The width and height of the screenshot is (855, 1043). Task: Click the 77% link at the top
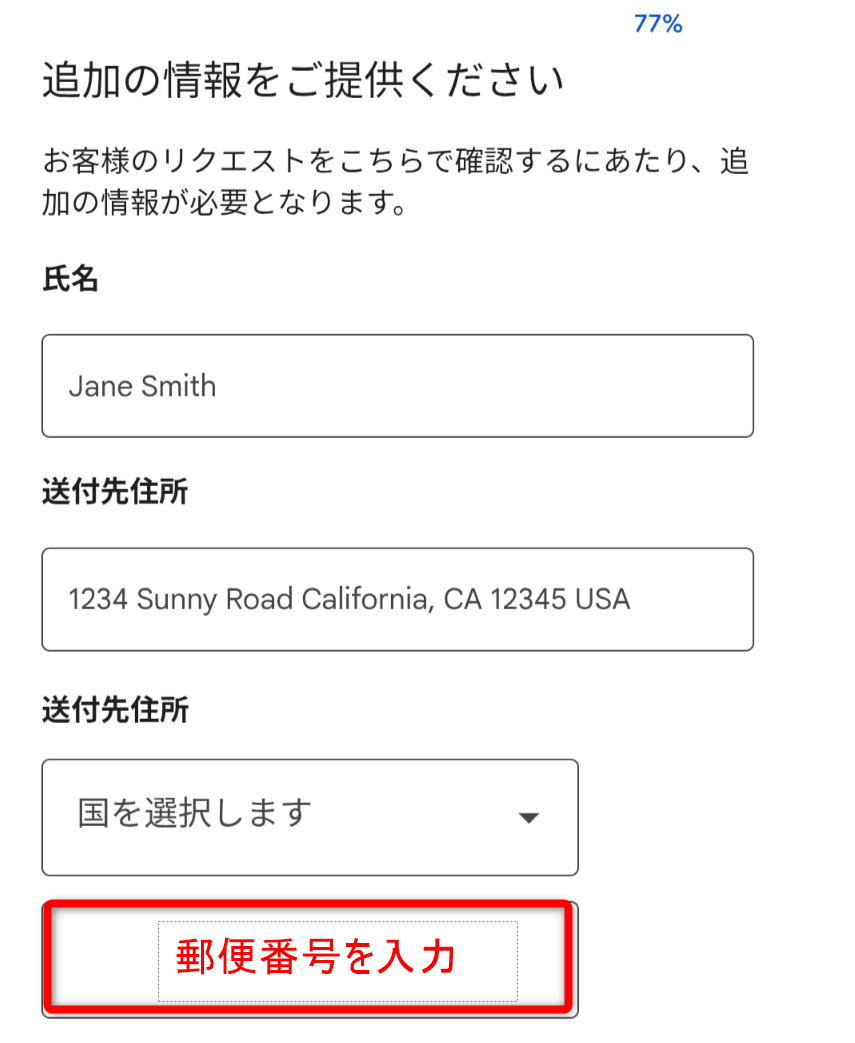658,23
